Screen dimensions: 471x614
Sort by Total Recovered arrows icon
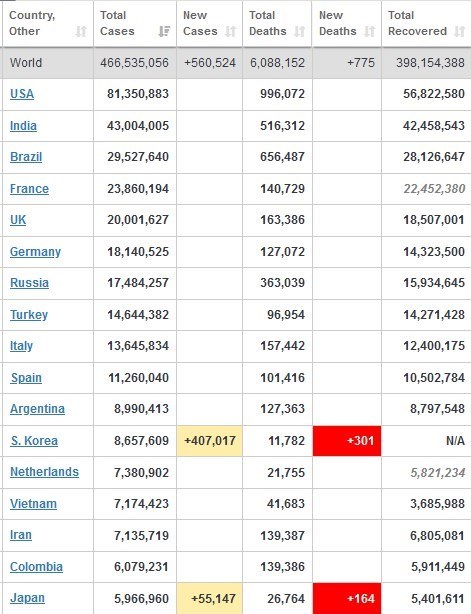459,31
